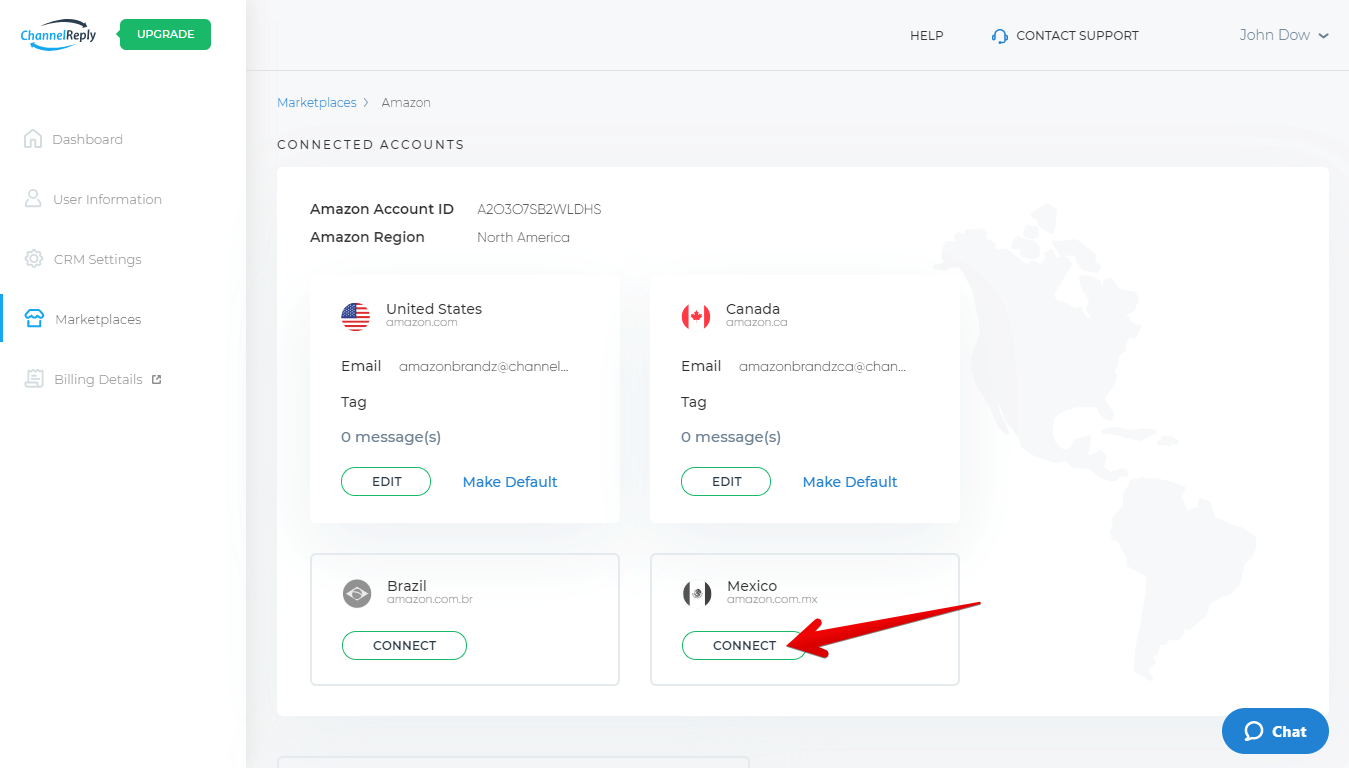Click the United States flag icon
The height and width of the screenshot is (768, 1349).
point(355,316)
